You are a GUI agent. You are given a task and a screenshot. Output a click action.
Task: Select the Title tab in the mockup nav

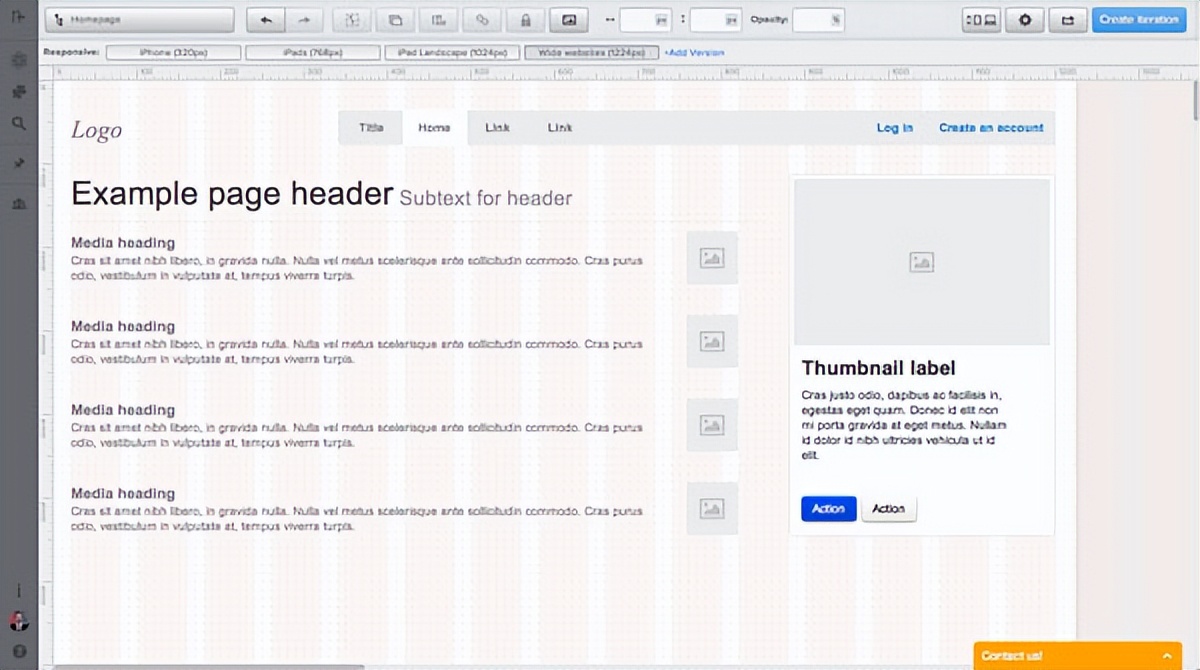coord(371,128)
